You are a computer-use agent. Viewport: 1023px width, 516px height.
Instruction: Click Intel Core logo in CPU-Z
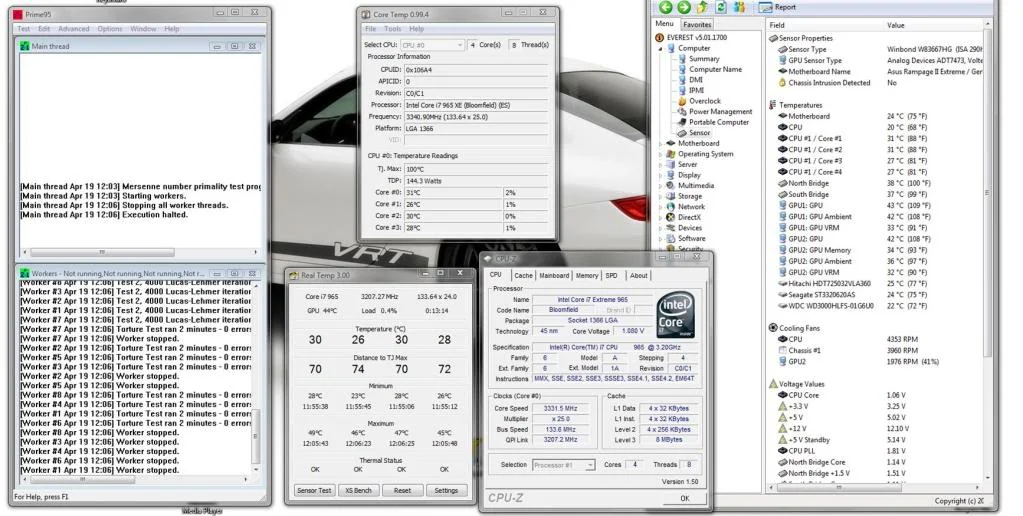[675, 315]
